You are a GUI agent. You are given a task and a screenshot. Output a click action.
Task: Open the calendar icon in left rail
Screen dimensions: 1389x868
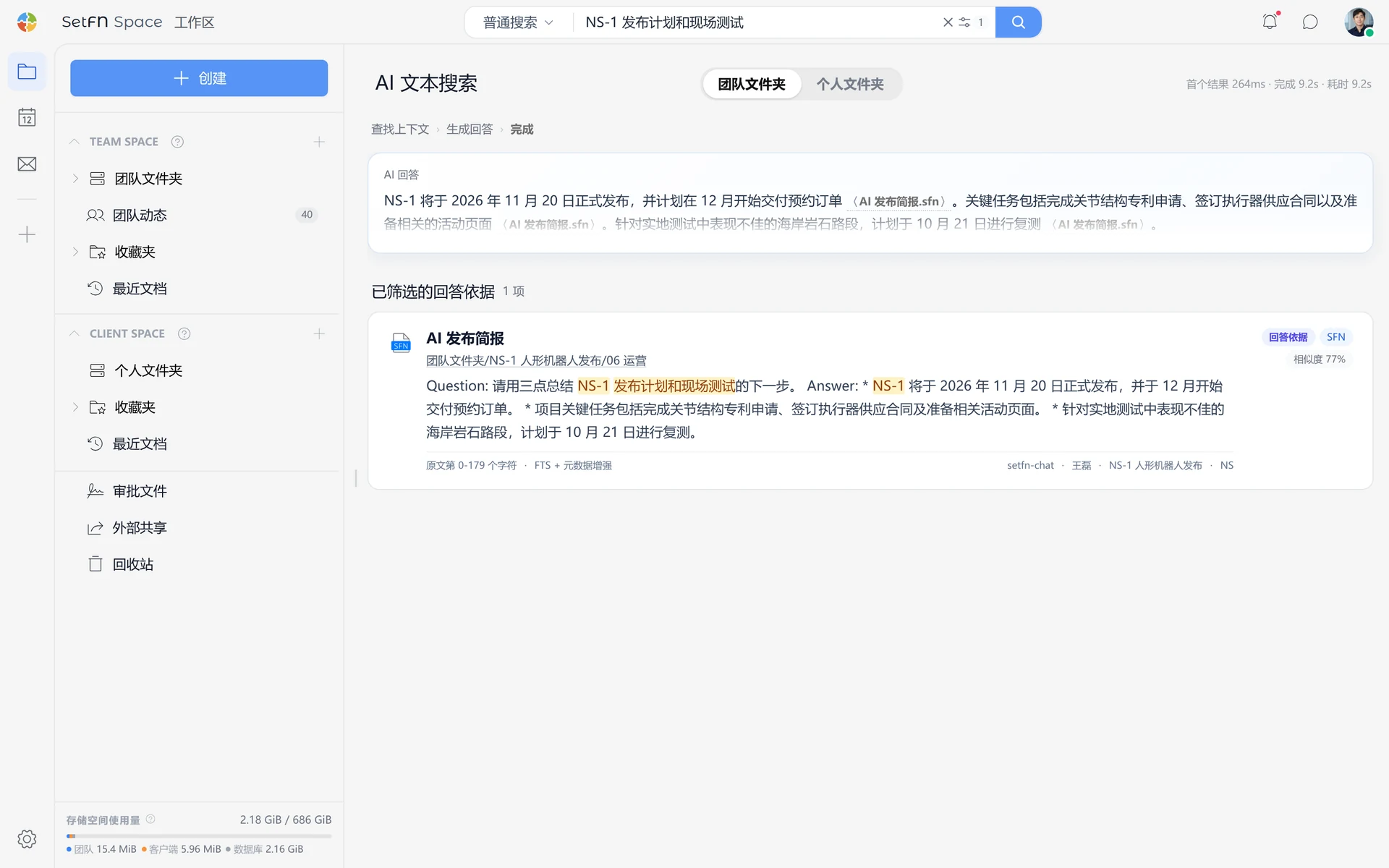[27, 118]
